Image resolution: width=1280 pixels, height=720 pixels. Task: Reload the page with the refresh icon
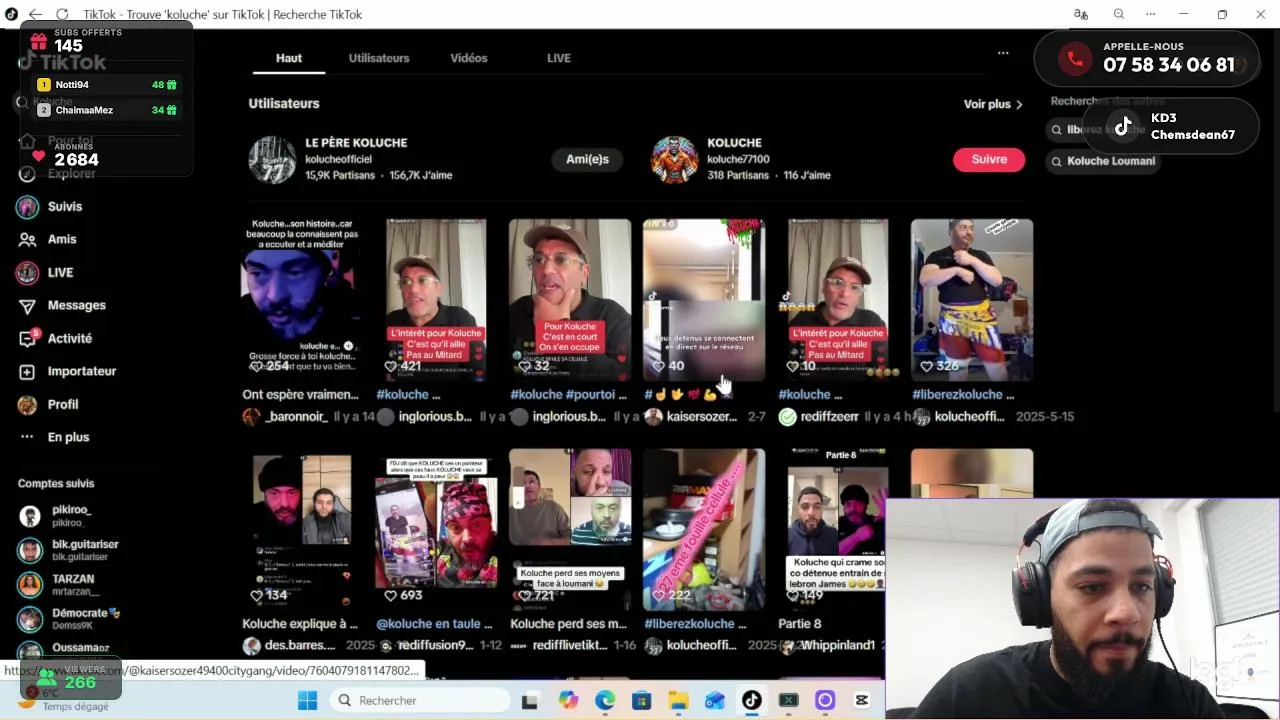(x=62, y=14)
